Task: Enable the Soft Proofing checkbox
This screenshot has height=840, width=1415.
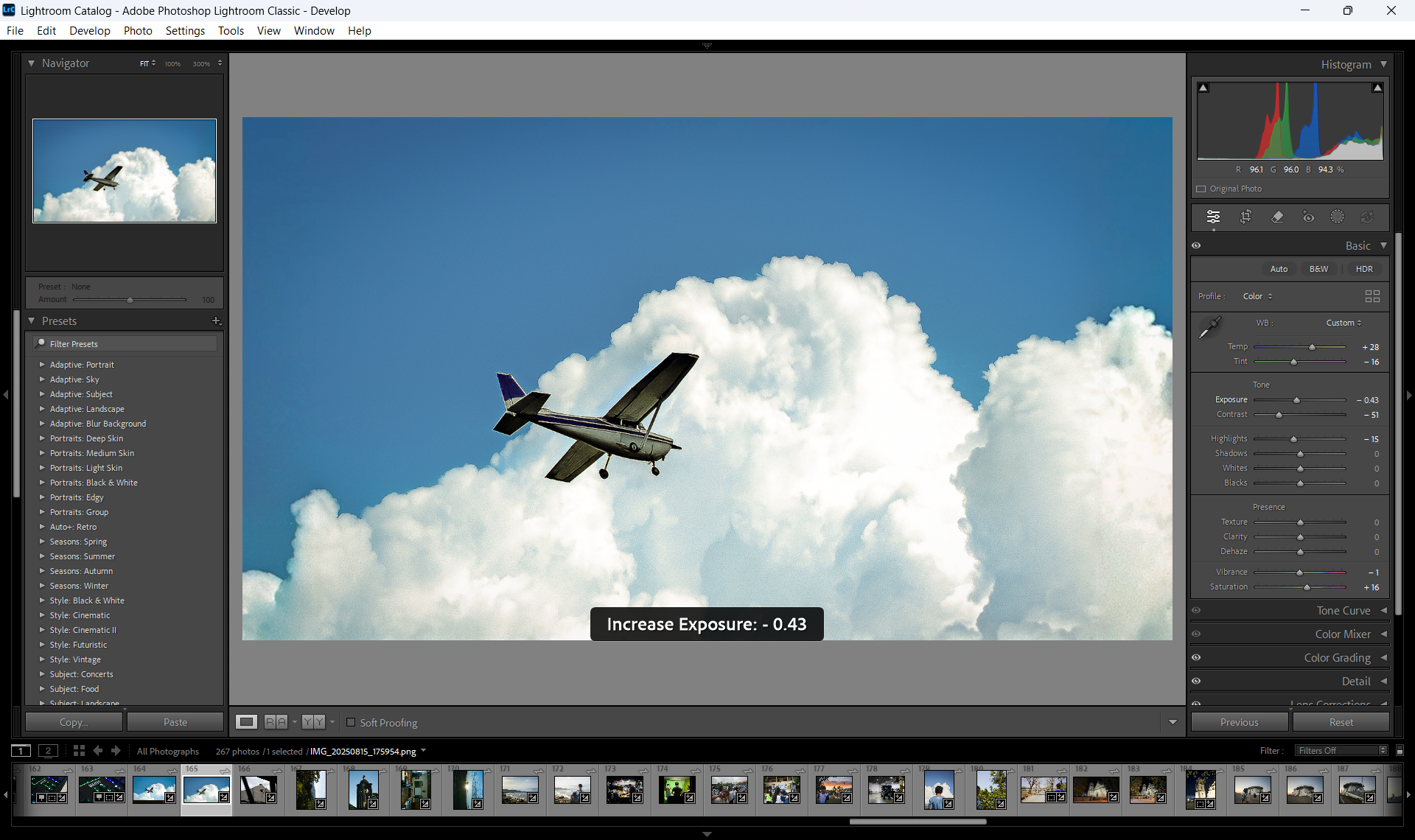Action: point(351,723)
